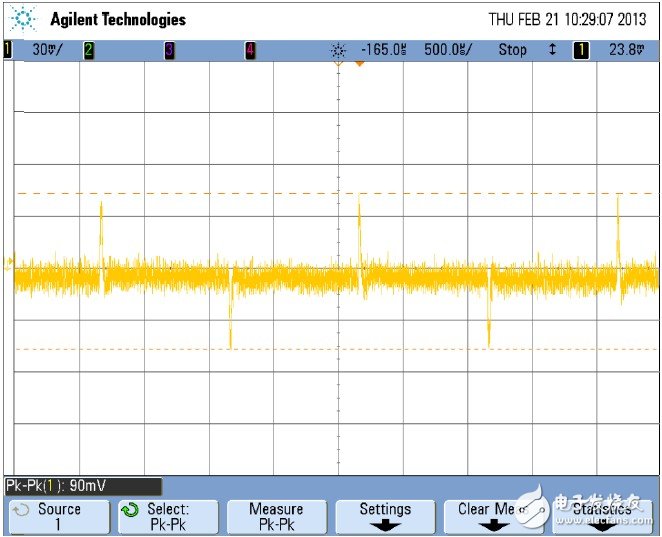Open the Settings softkey menu
The height and width of the screenshot is (537, 662).
pos(385,516)
